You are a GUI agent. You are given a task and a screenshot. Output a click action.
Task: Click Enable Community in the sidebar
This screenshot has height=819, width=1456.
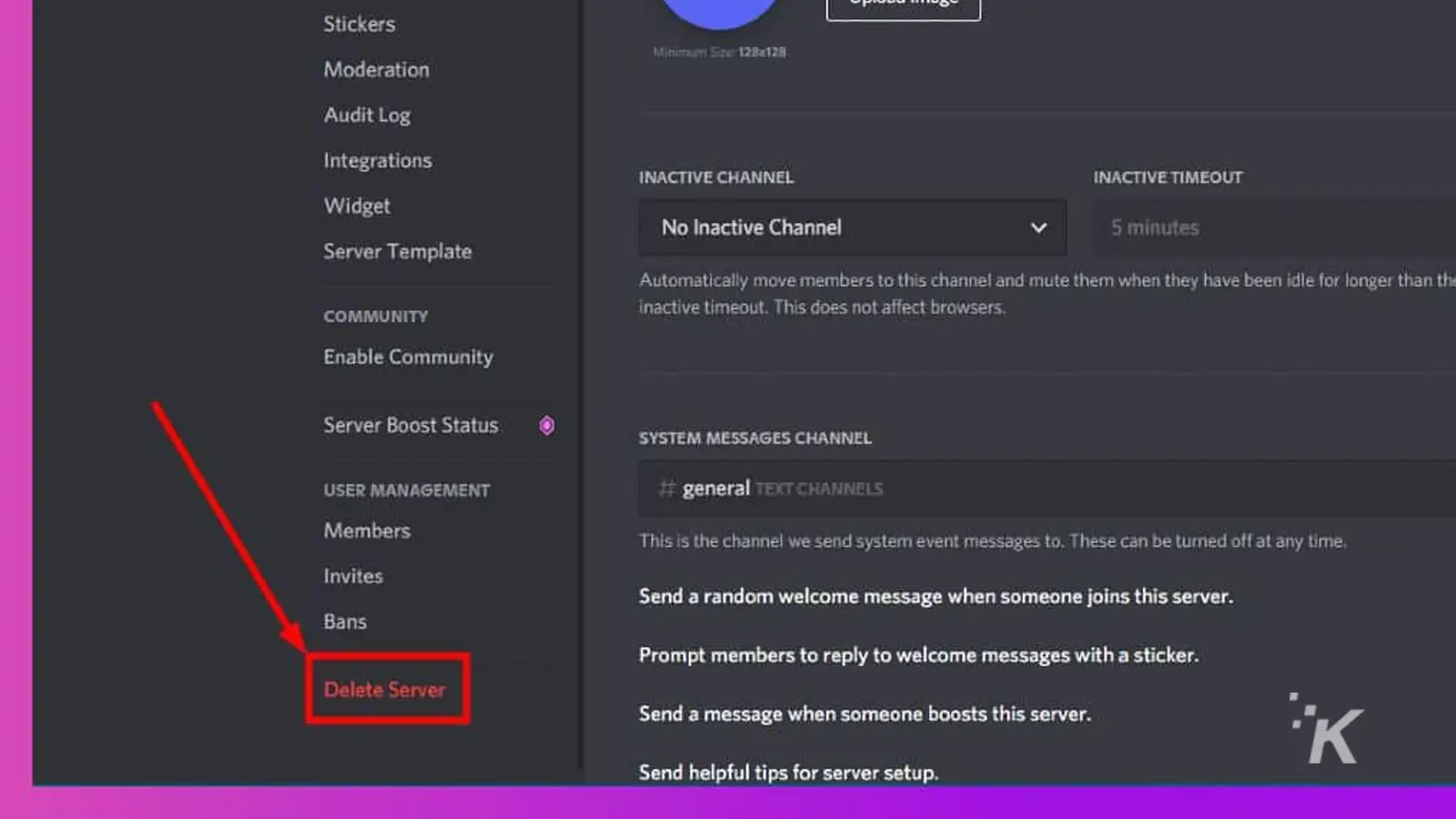(409, 357)
